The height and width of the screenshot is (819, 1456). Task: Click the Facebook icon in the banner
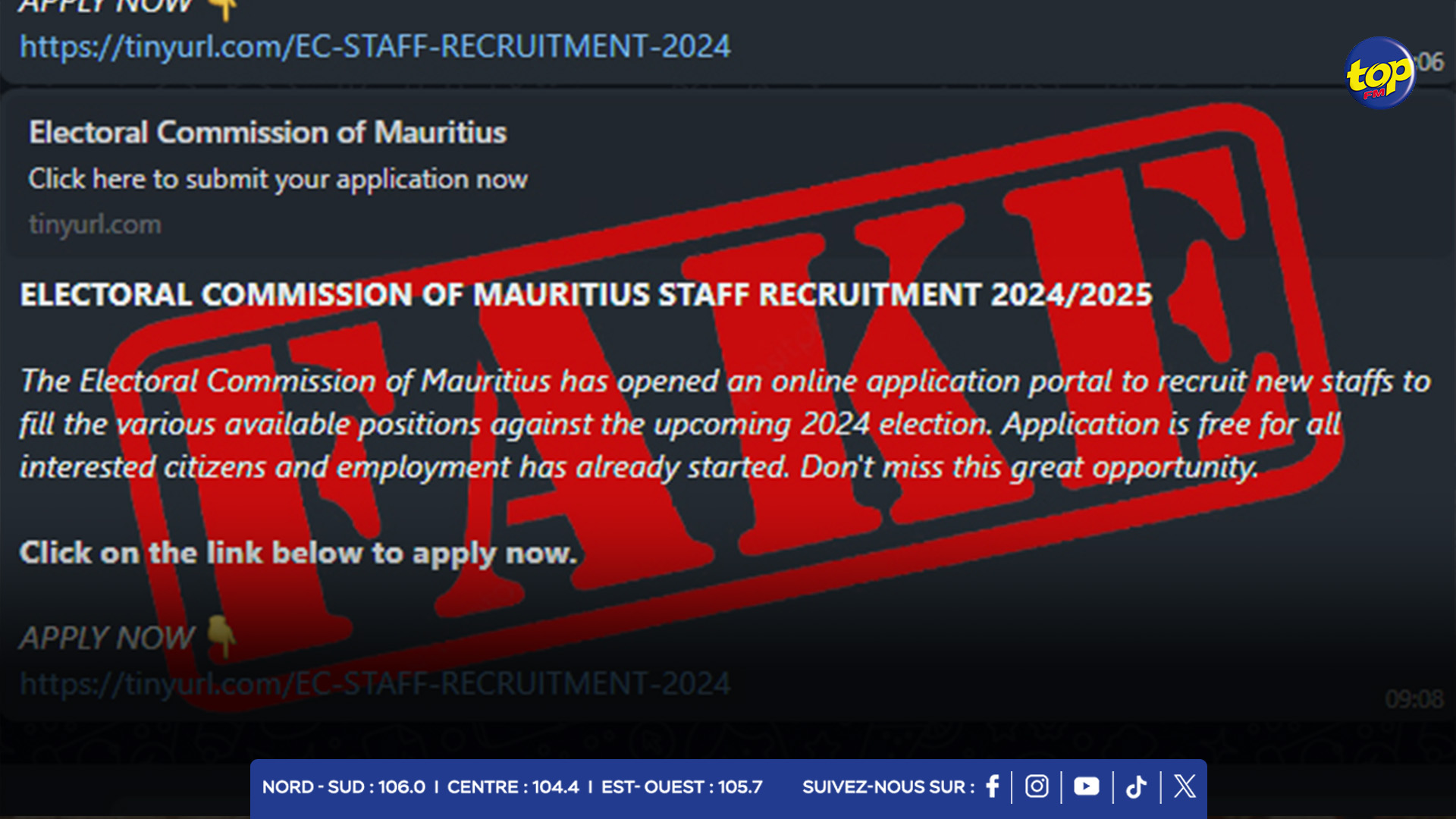992,786
